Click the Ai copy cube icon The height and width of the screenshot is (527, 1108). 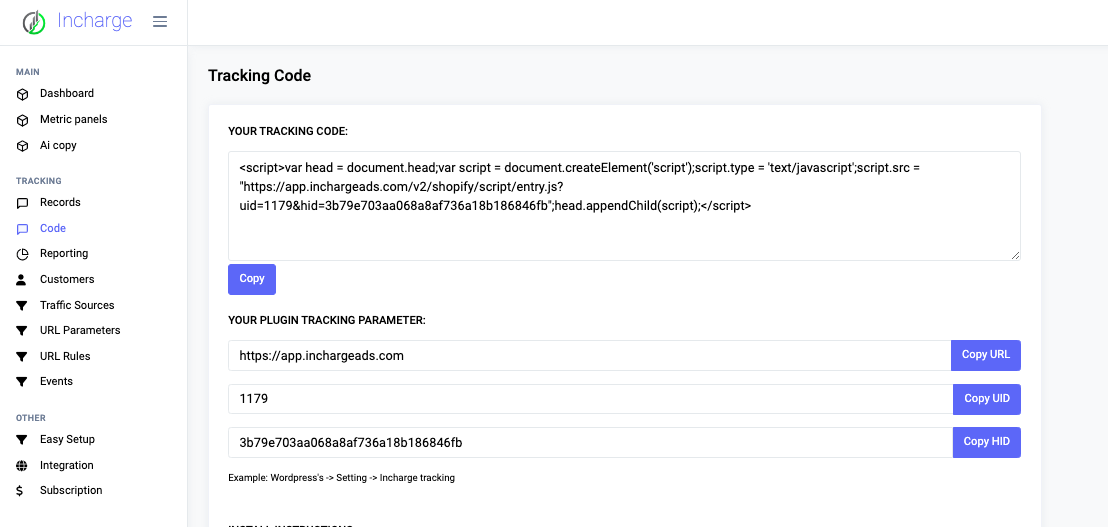tap(23, 146)
